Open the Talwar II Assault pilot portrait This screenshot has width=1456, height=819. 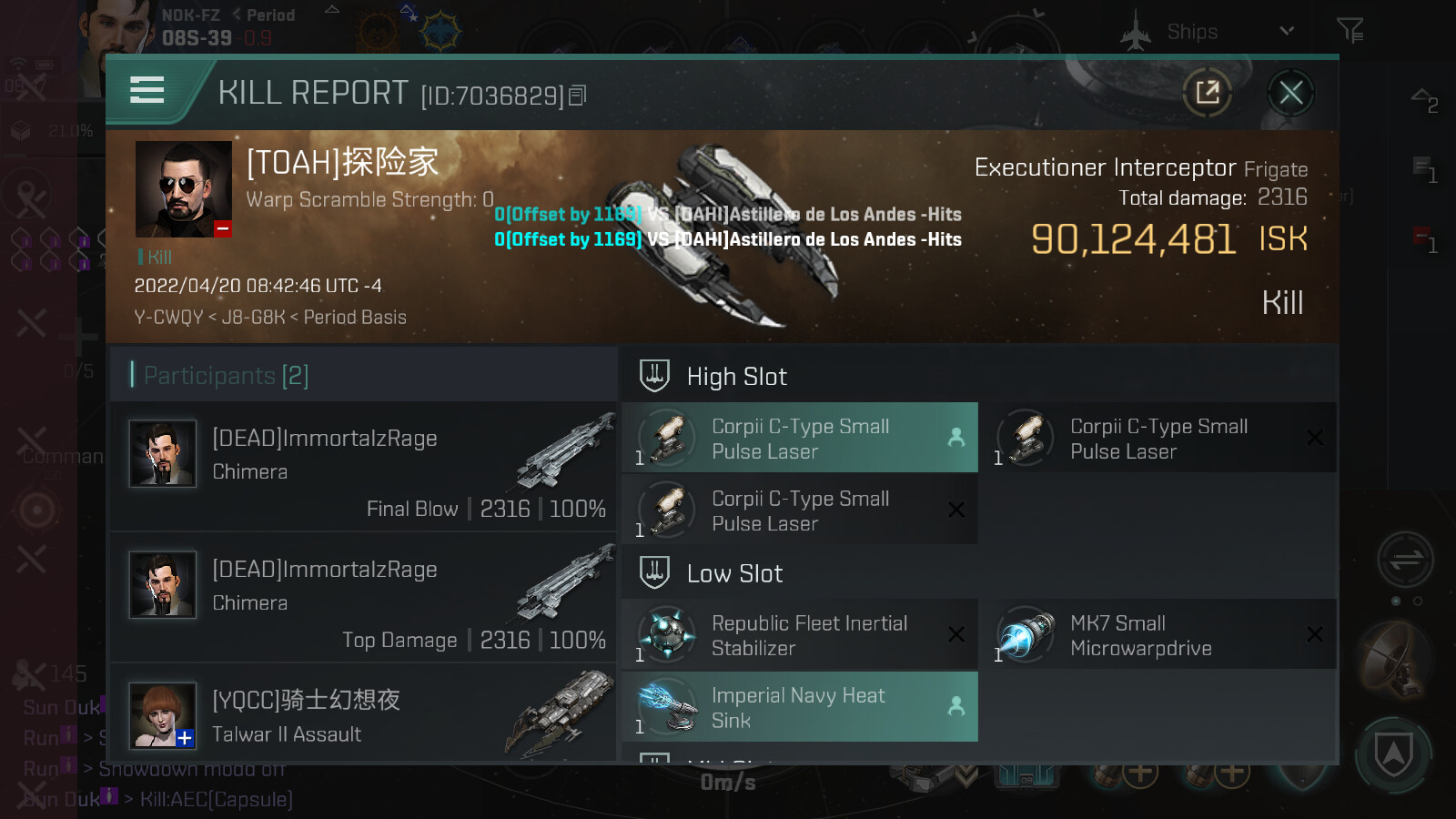click(163, 715)
